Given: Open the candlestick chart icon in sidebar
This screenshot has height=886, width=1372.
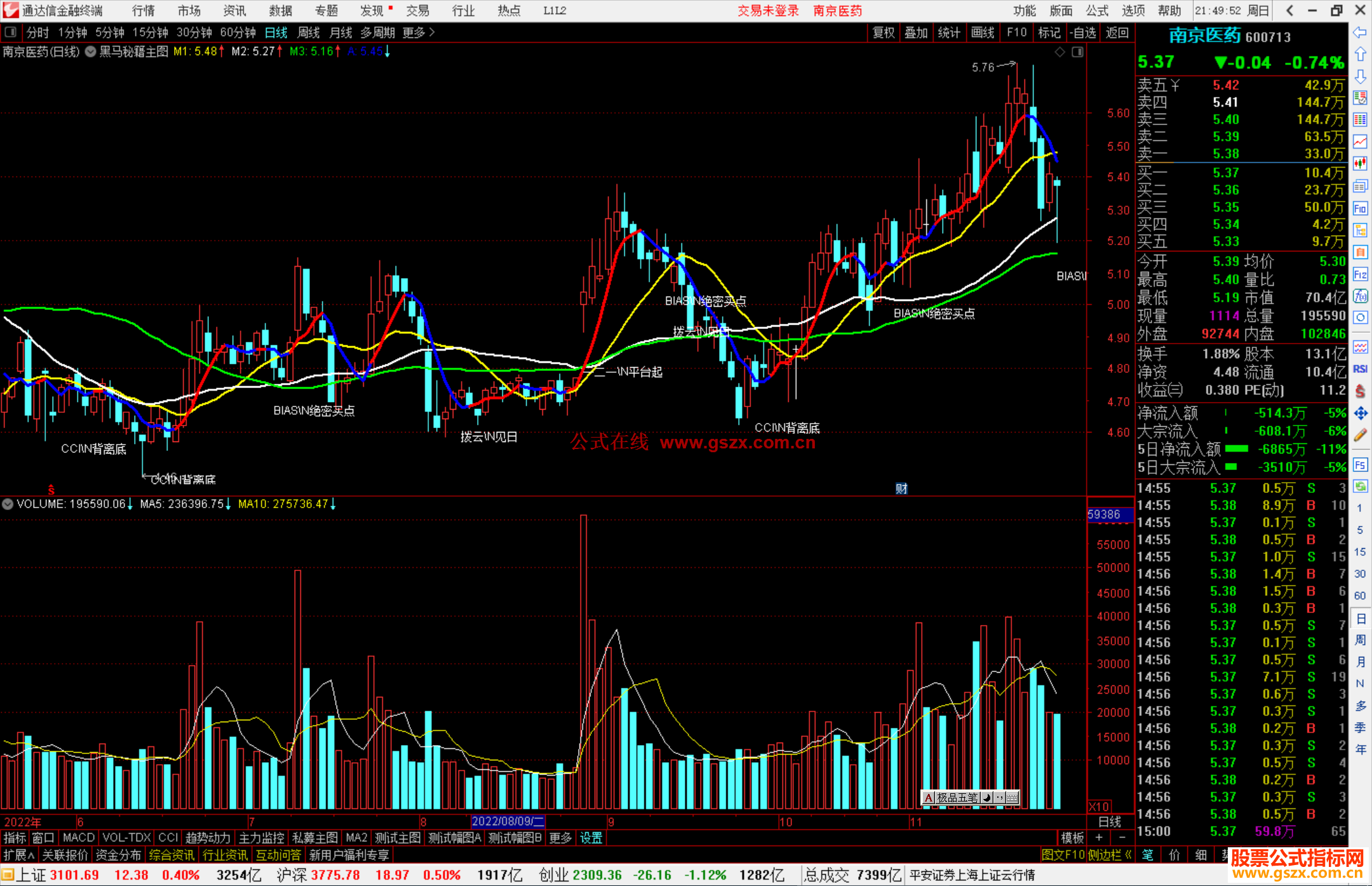Looking at the screenshot, I should click(1360, 163).
